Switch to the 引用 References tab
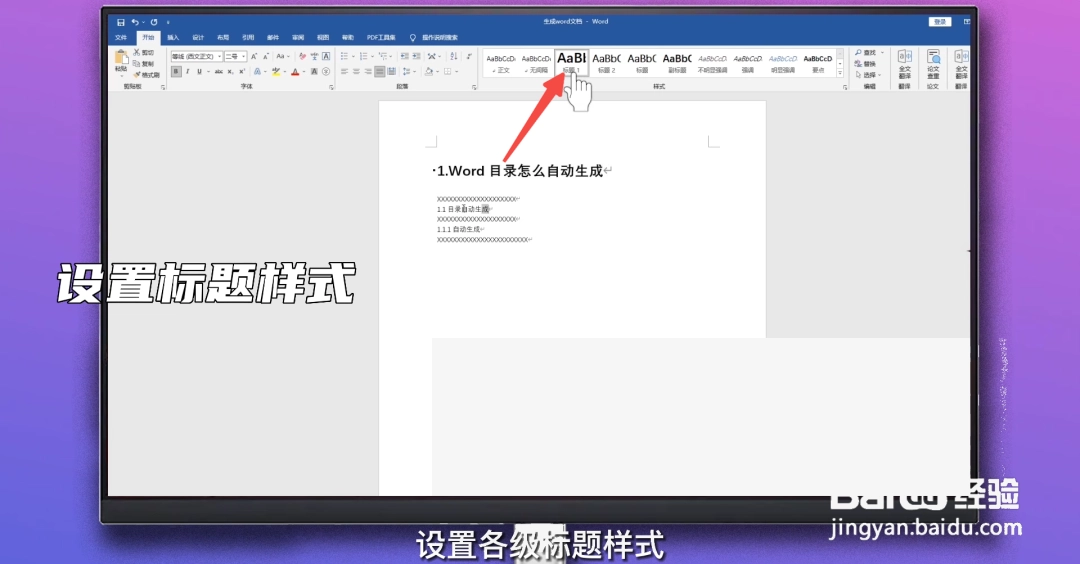 [x=248, y=38]
